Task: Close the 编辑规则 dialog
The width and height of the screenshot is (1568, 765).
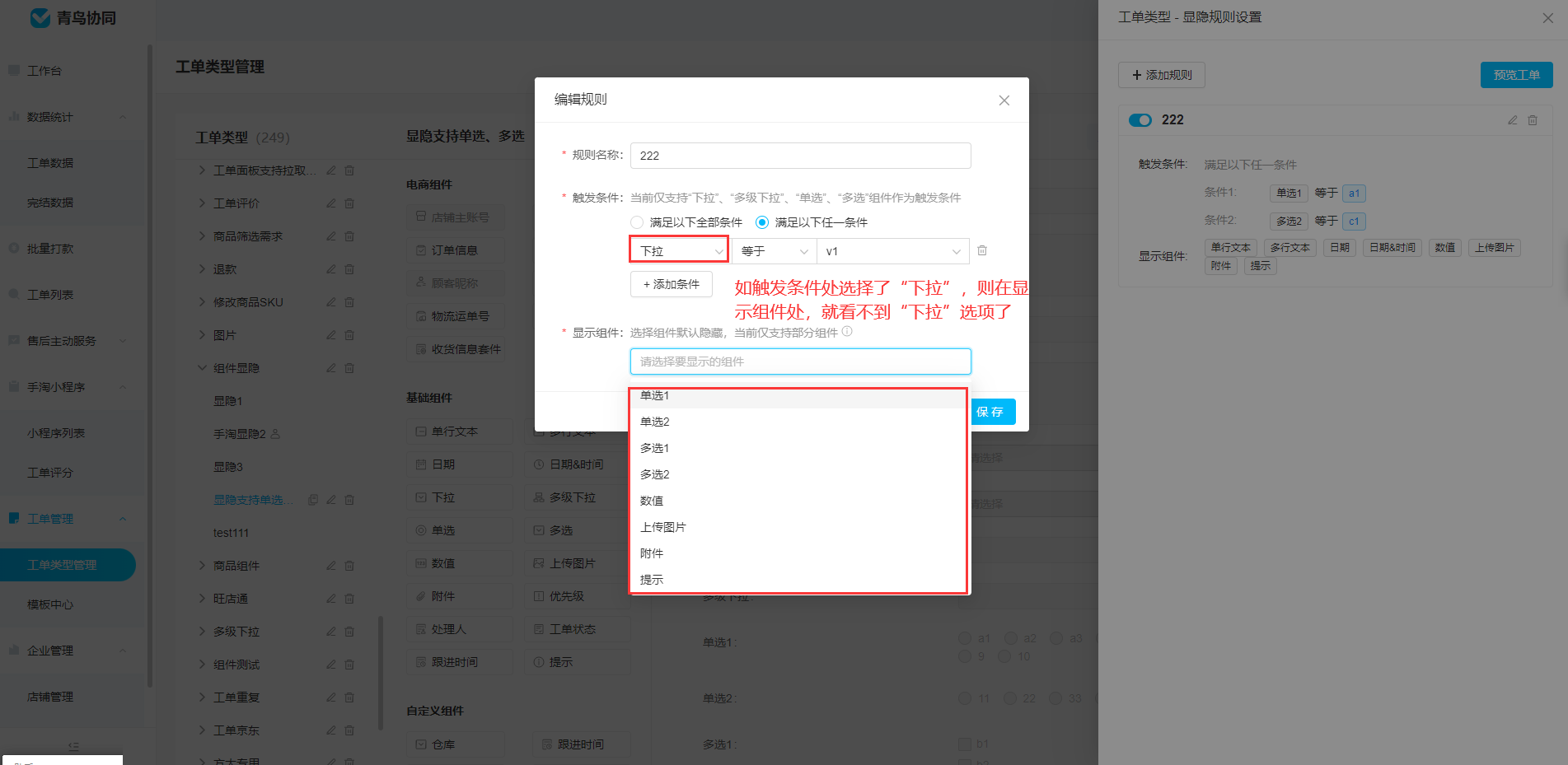Action: point(1004,100)
